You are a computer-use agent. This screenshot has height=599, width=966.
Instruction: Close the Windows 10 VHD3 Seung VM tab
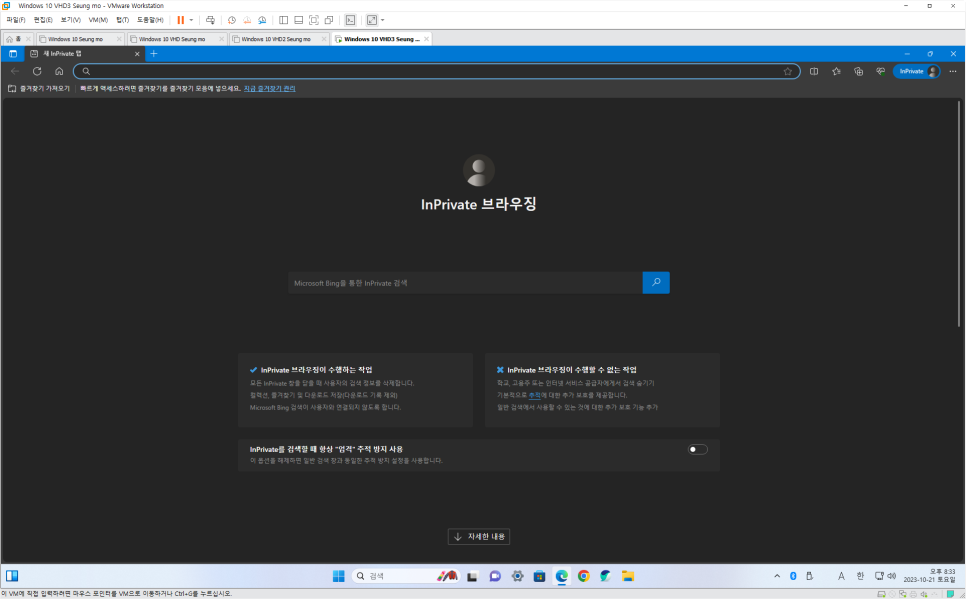(x=426, y=39)
